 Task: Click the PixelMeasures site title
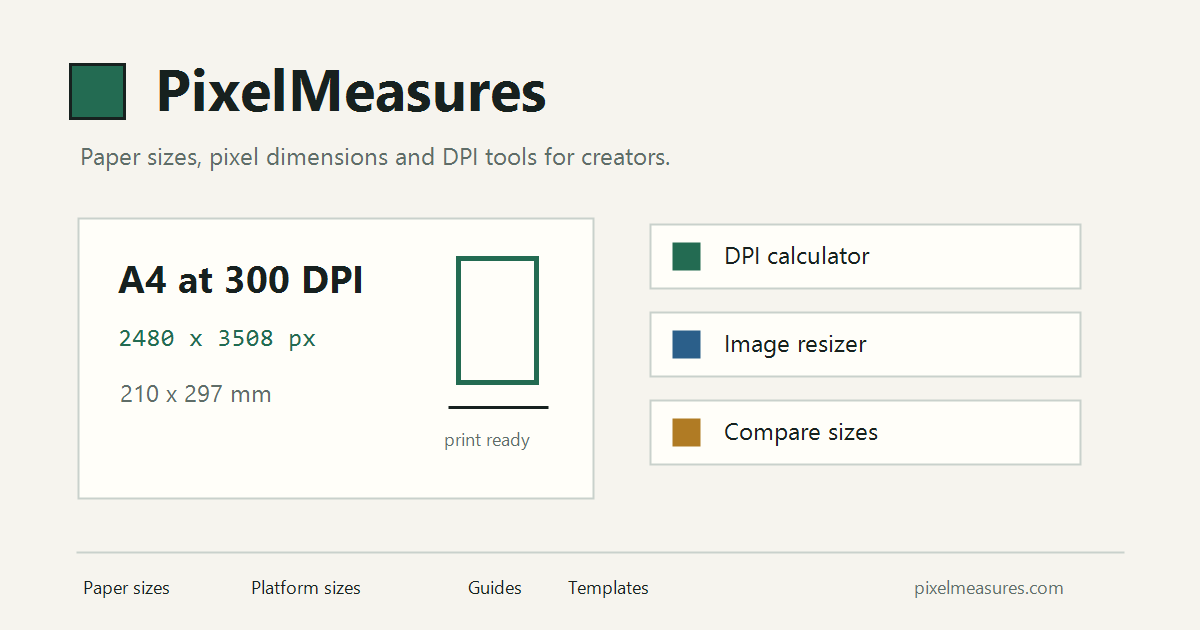(x=351, y=92)
